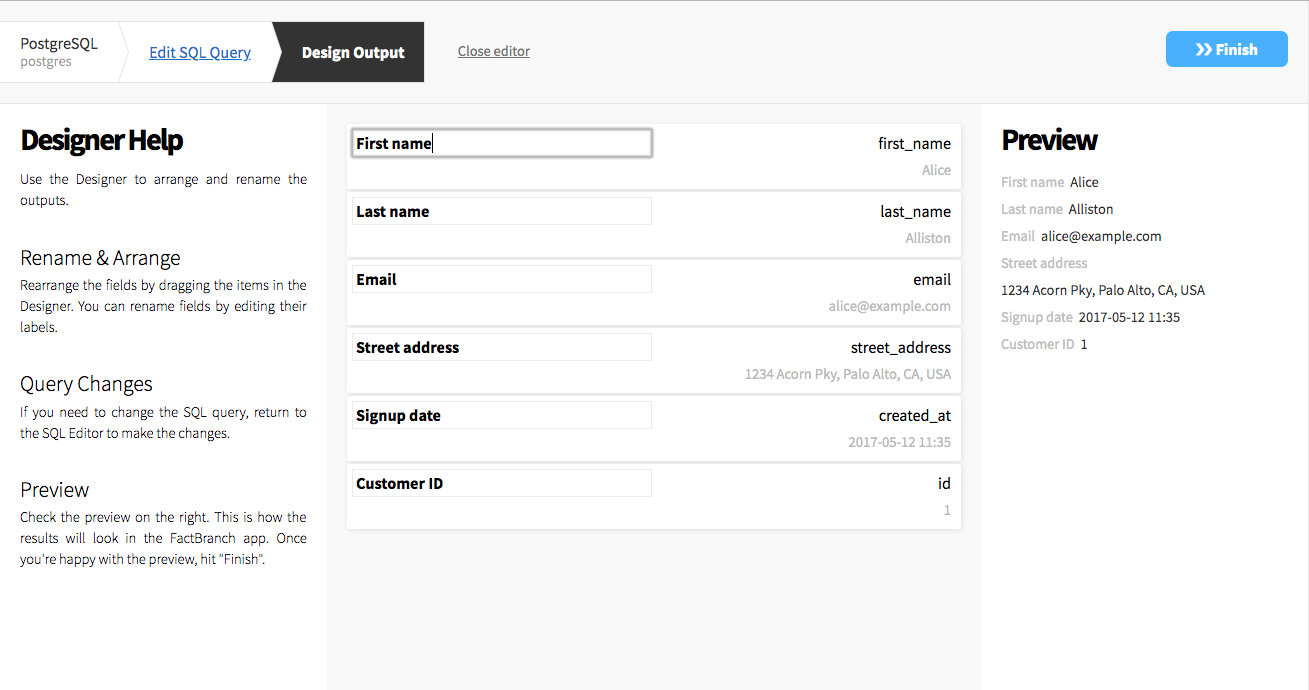Viewport: 1309px width, 690px height.
Task: Click the street_address source name
Action: point(900,347)
